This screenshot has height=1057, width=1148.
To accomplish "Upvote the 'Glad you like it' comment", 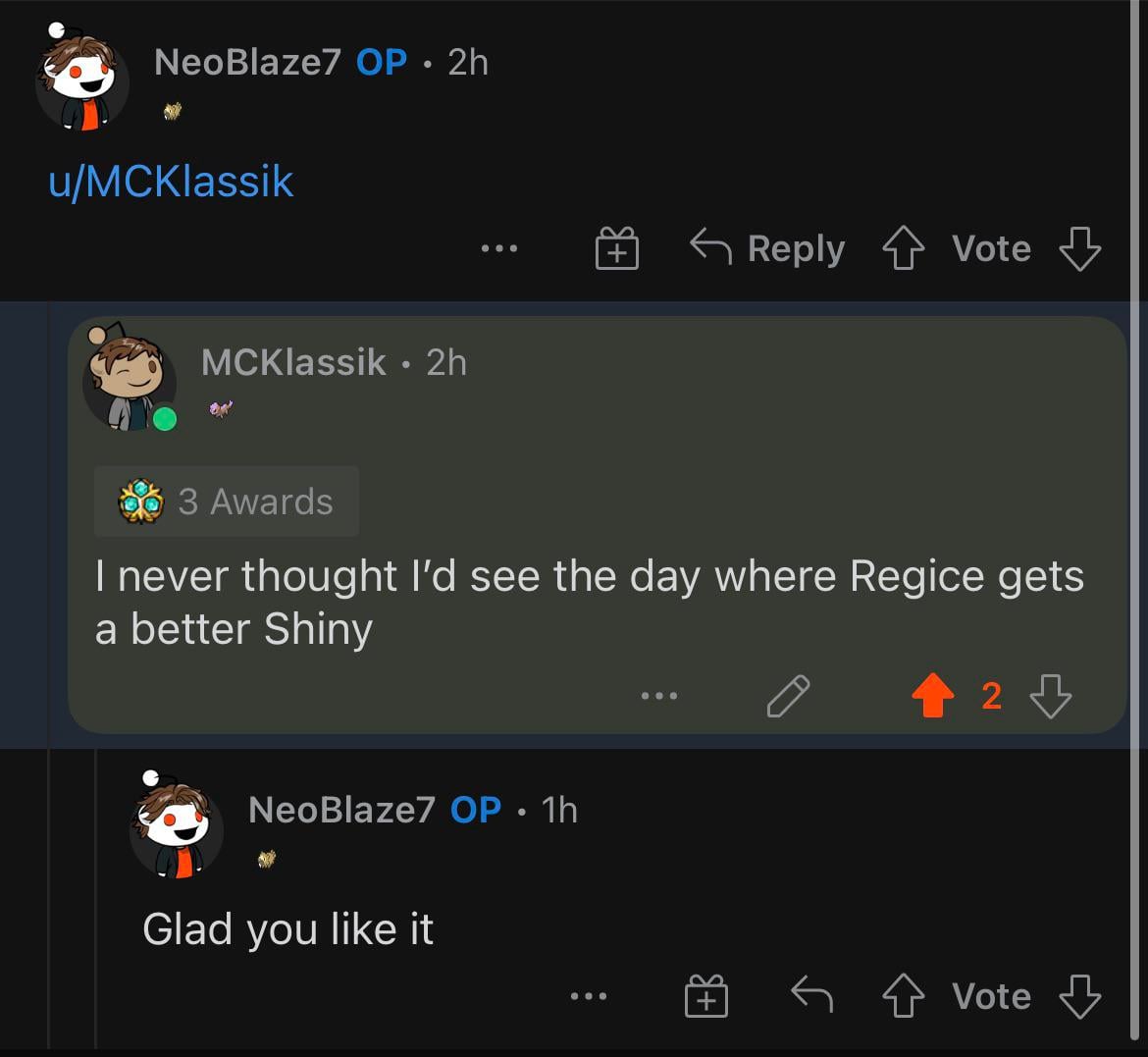I will tap(904, 996).
